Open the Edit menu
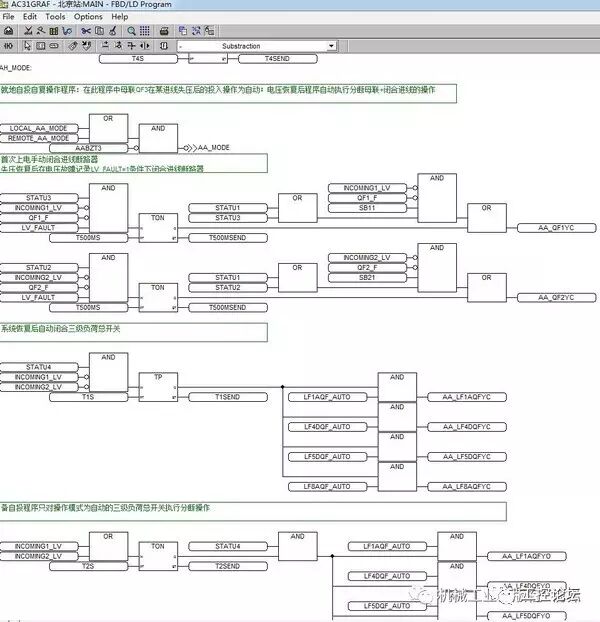600x622 pixels. coord(30,17)
